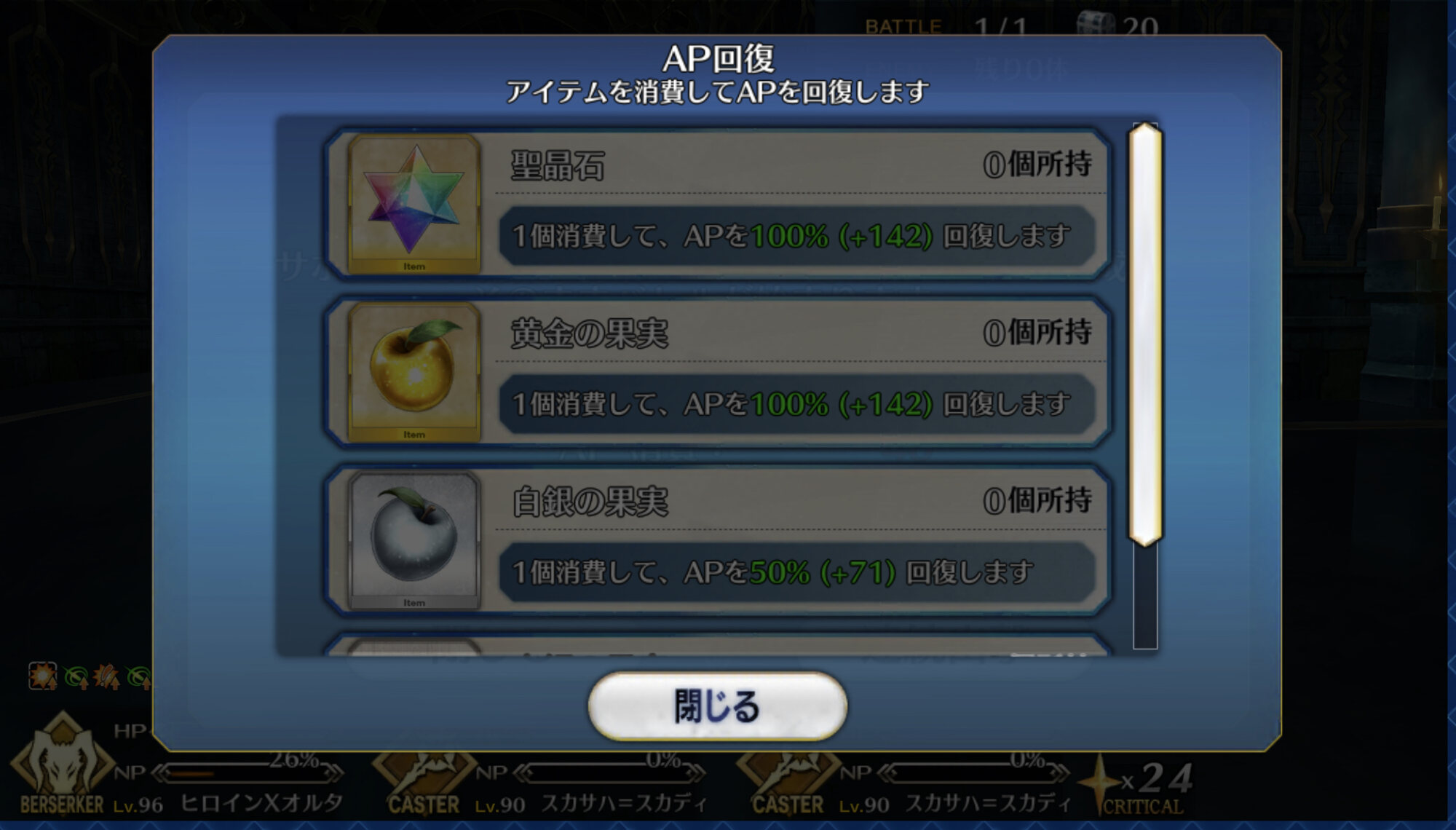Click the critical star counter icon

click(x=1101, y=783)
